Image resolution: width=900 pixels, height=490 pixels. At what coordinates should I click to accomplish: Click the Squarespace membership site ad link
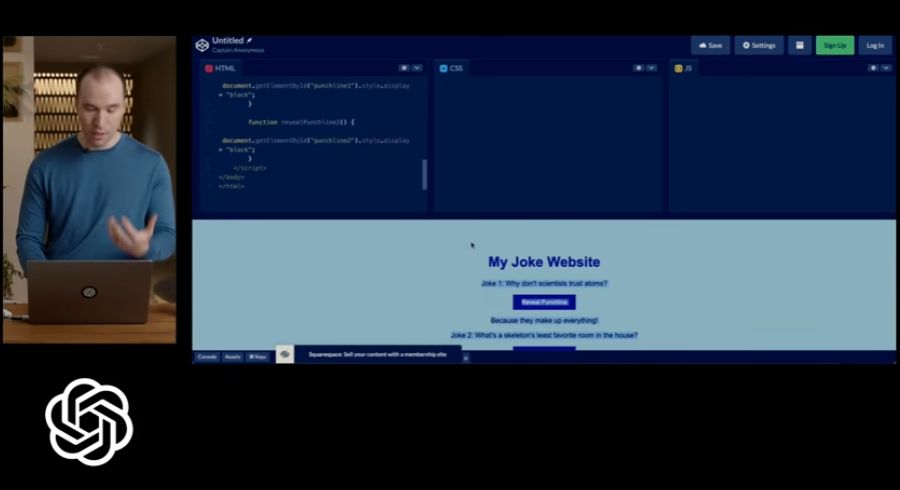point(377,355)
